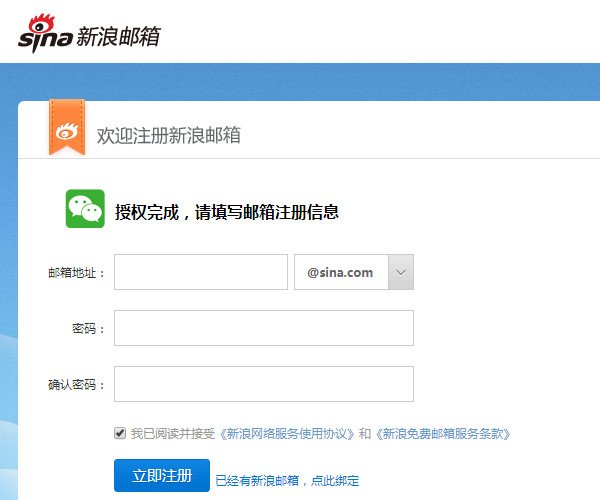Click the 欢迎注册新浪邮箱 heading text
The image size is (600, 500).
coord(168,135)
